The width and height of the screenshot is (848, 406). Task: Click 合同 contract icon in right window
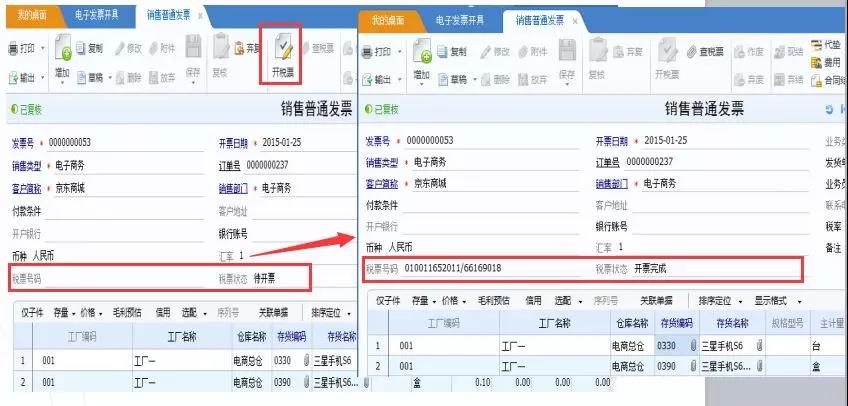pyautogui.click(x=816, y=81)
